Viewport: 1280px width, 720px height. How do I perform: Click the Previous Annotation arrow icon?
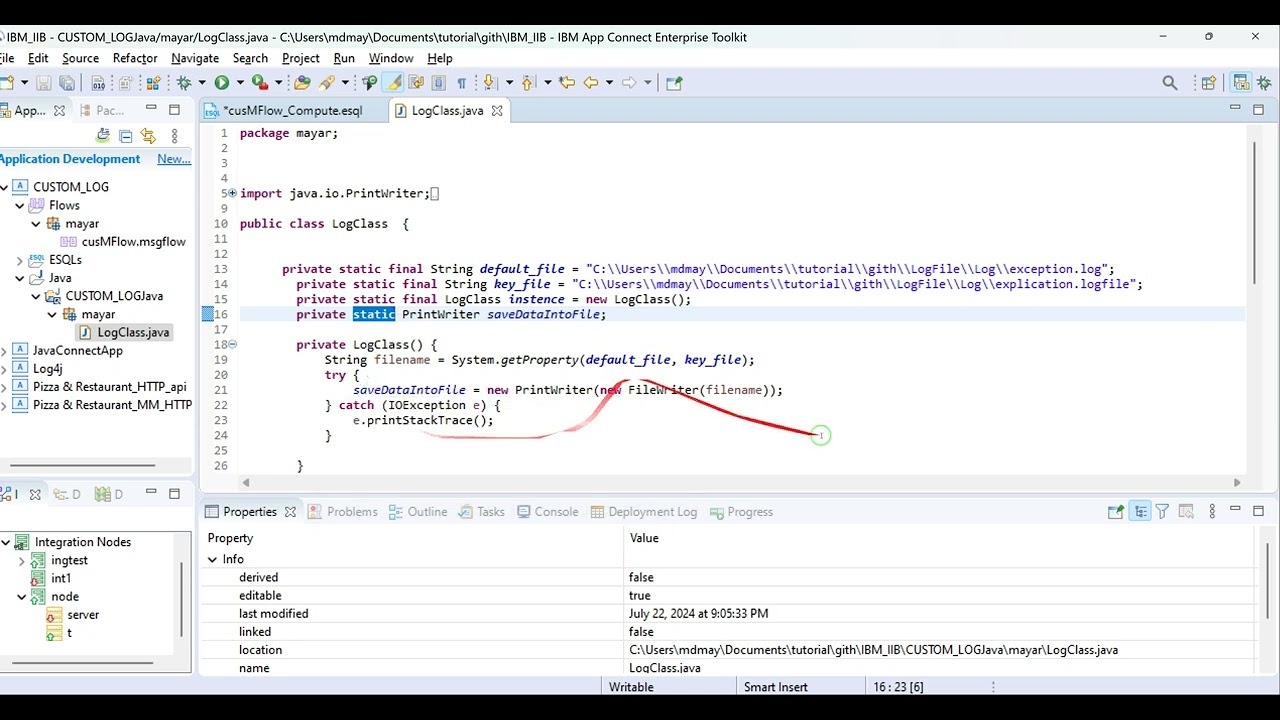pyautogui.click(x=527, y=83)
